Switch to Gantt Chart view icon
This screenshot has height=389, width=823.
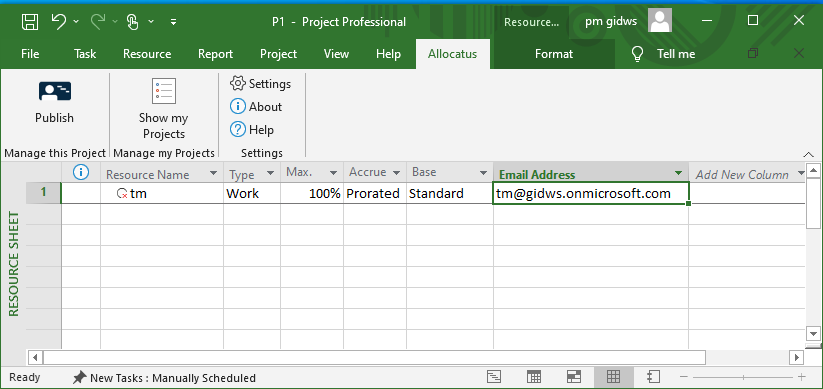coord(494,376)
